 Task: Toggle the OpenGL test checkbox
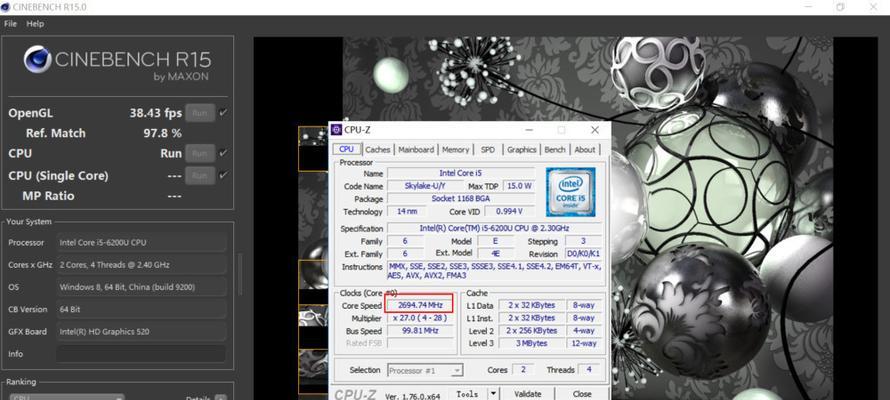pos(223,113)
